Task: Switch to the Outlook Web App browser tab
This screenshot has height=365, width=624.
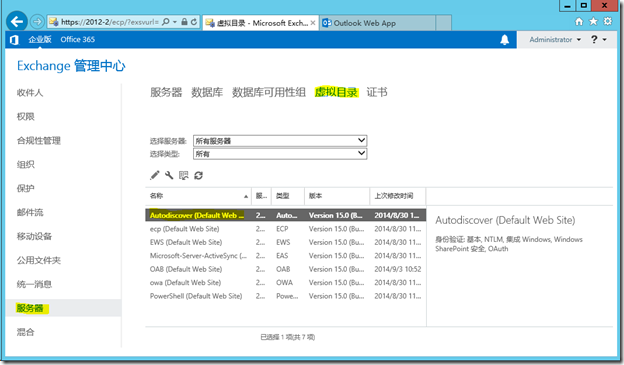Action: point(378,23)
